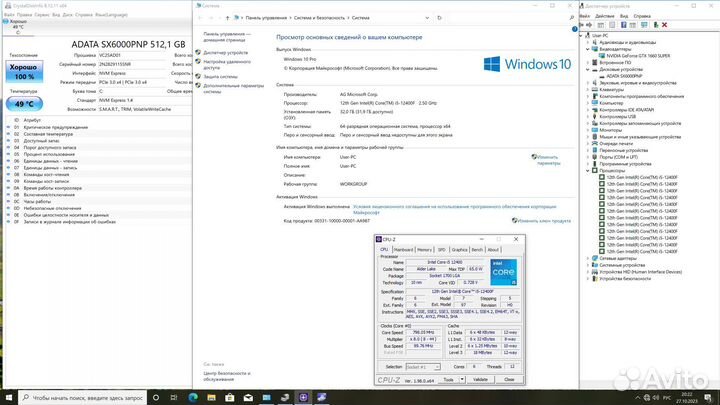Viewport: 720px width, 405px height.
Task: Click Дополнительные параметры системы link
Action: coord(233,89)
